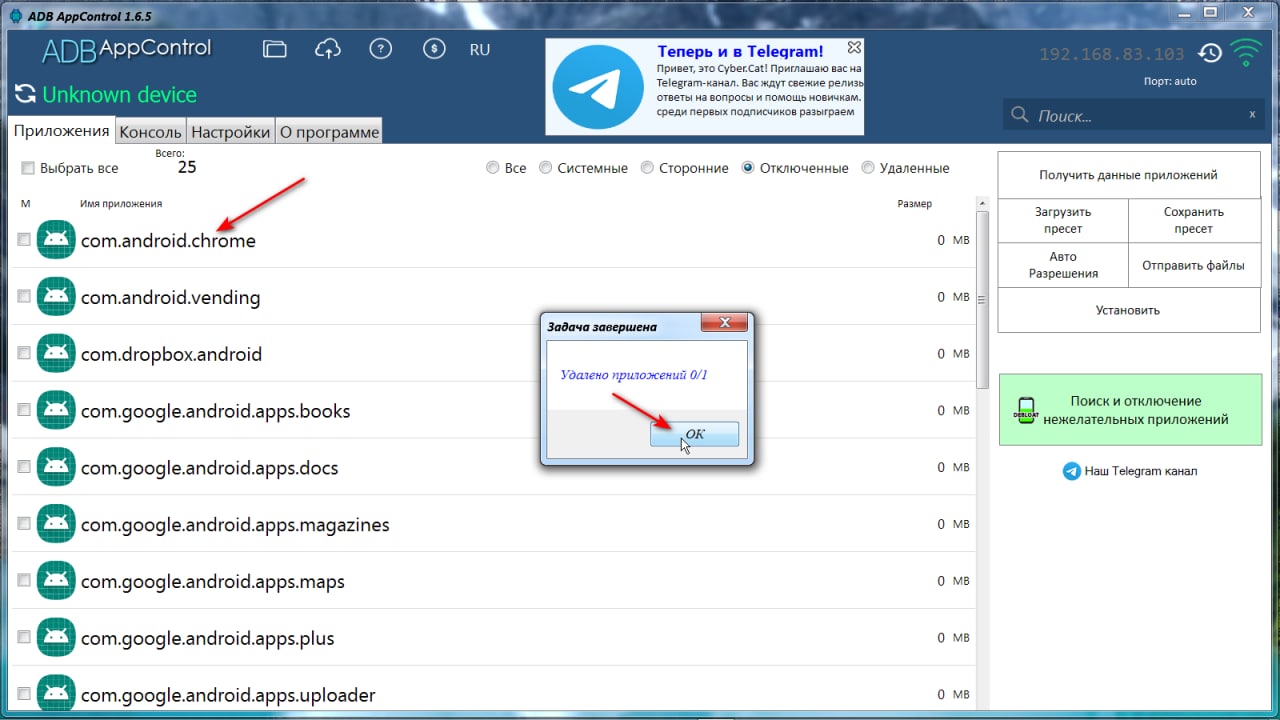Switch to the Консоль tab

(x=150, y=132)
